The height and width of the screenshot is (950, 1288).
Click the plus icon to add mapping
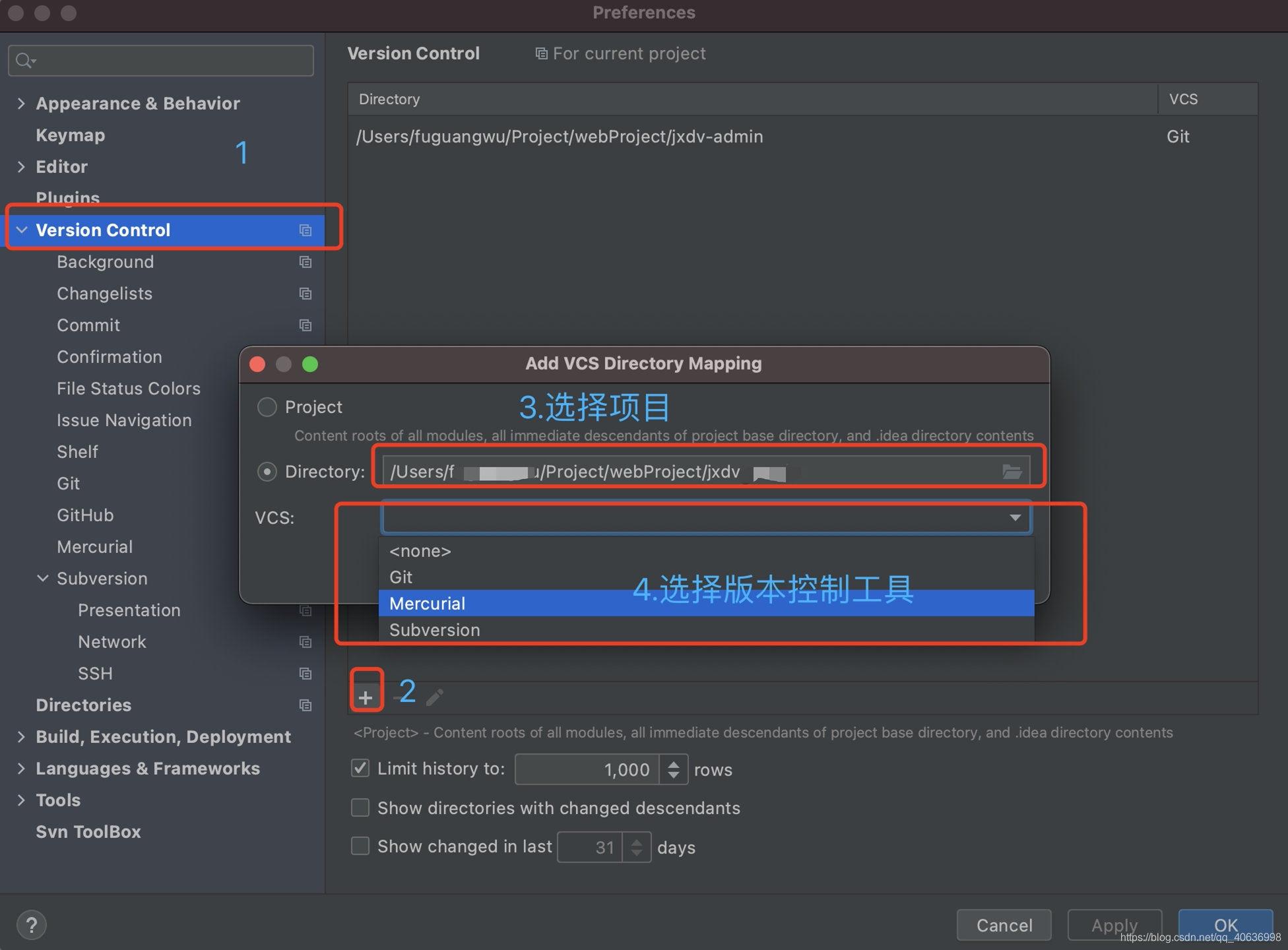point(366,697)
